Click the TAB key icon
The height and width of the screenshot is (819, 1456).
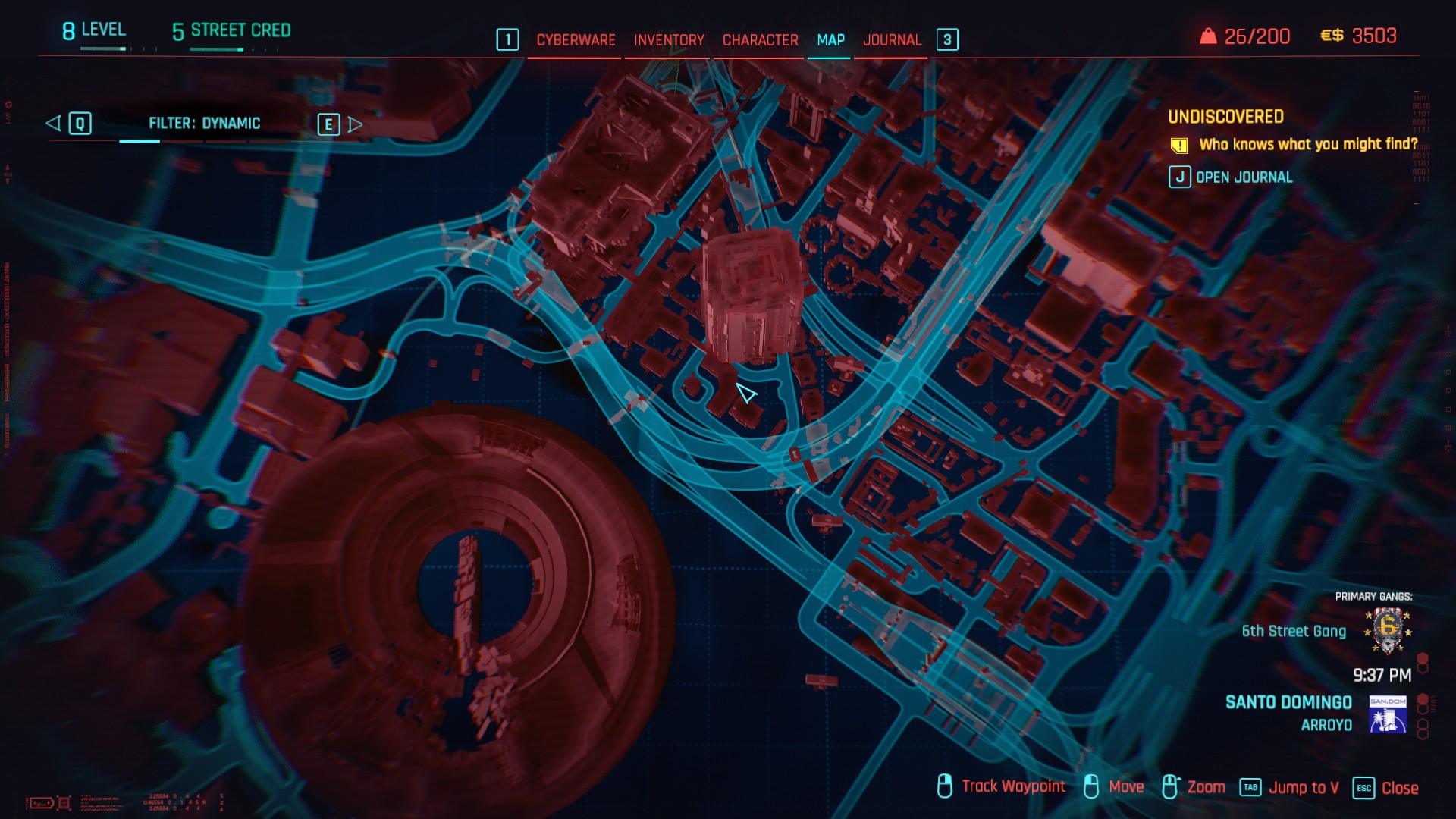pyautogui.click(x=1250, y=787)
